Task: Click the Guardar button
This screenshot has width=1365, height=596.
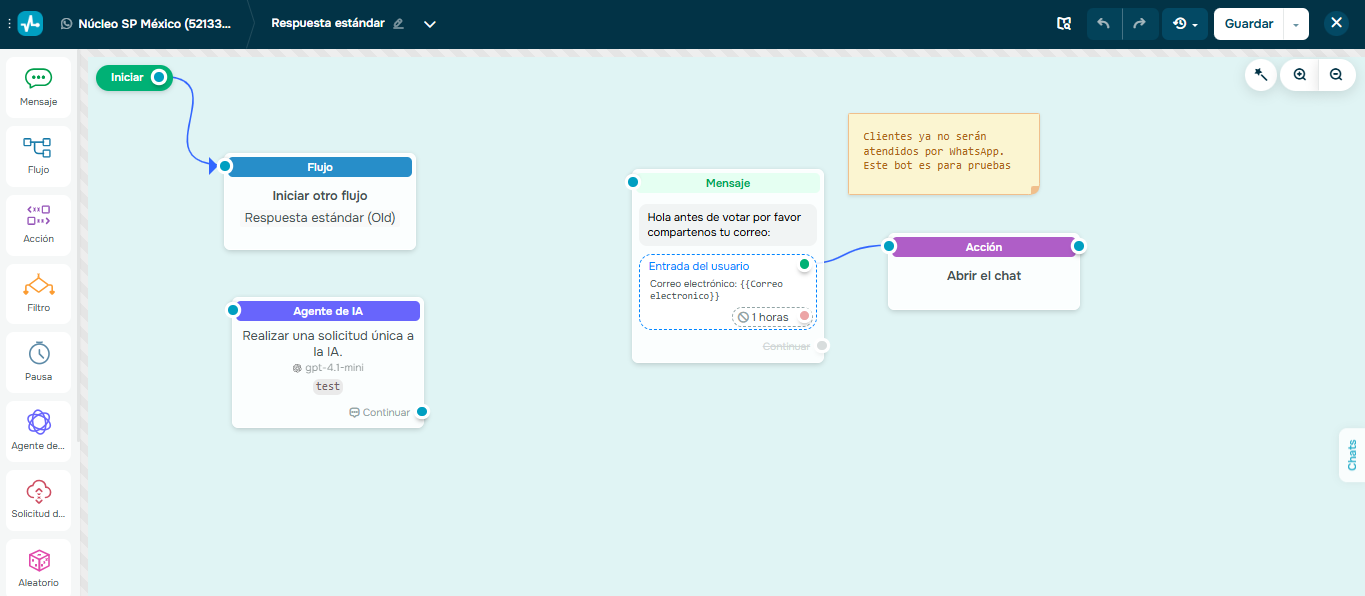Action: coord(1249,24)
